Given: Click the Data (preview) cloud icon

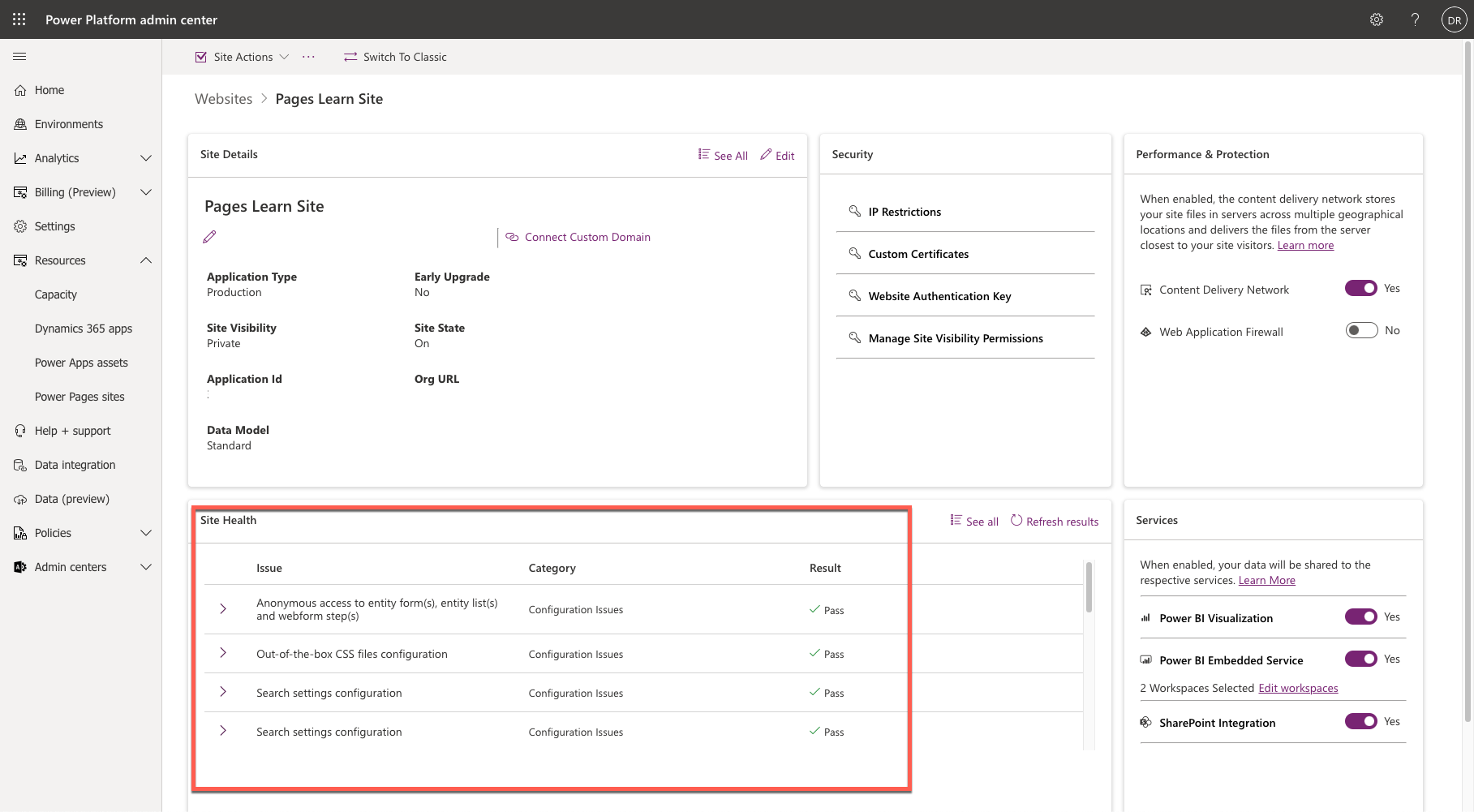Looking at the screenshot, I should (20, 499).
